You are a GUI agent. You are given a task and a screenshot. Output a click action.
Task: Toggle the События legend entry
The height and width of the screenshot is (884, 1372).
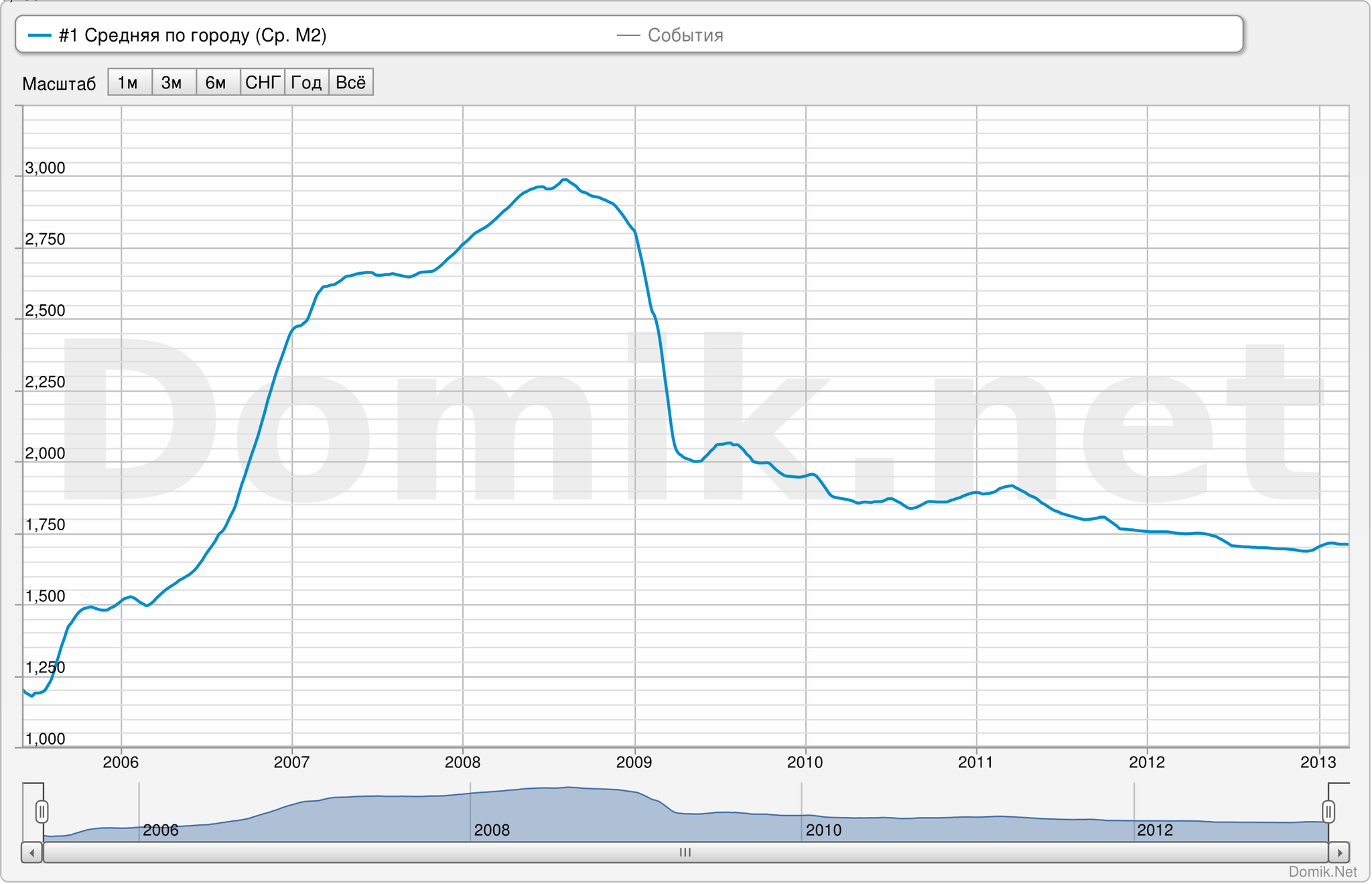pyautogui.click(x=670, y=35)
